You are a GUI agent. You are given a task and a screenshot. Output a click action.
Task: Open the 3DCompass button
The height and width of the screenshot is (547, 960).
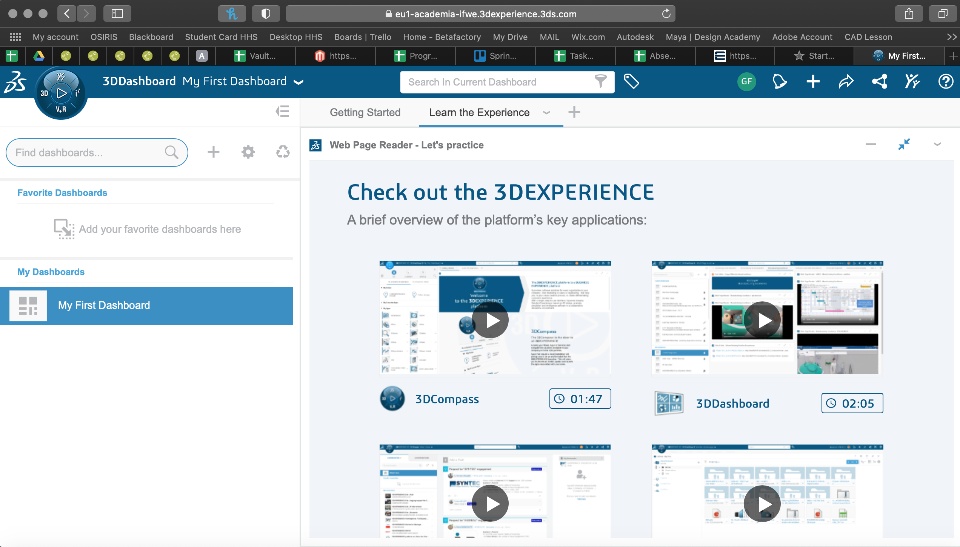61,93
